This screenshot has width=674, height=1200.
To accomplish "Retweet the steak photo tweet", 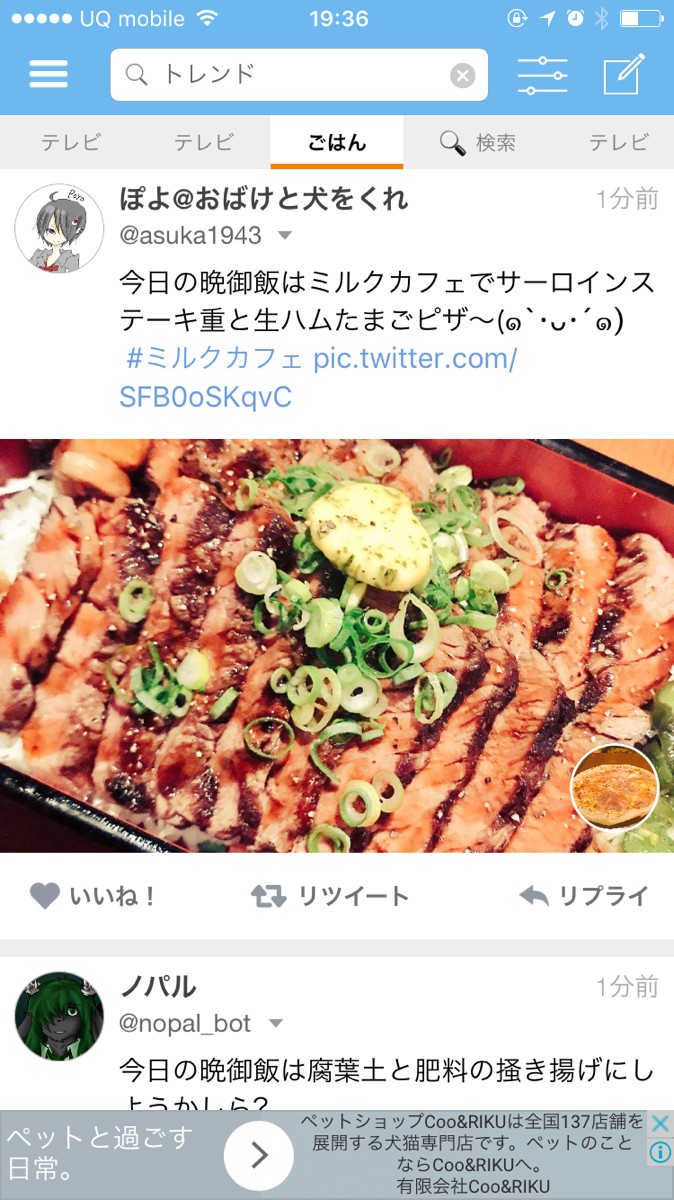I will pos(329,895).
